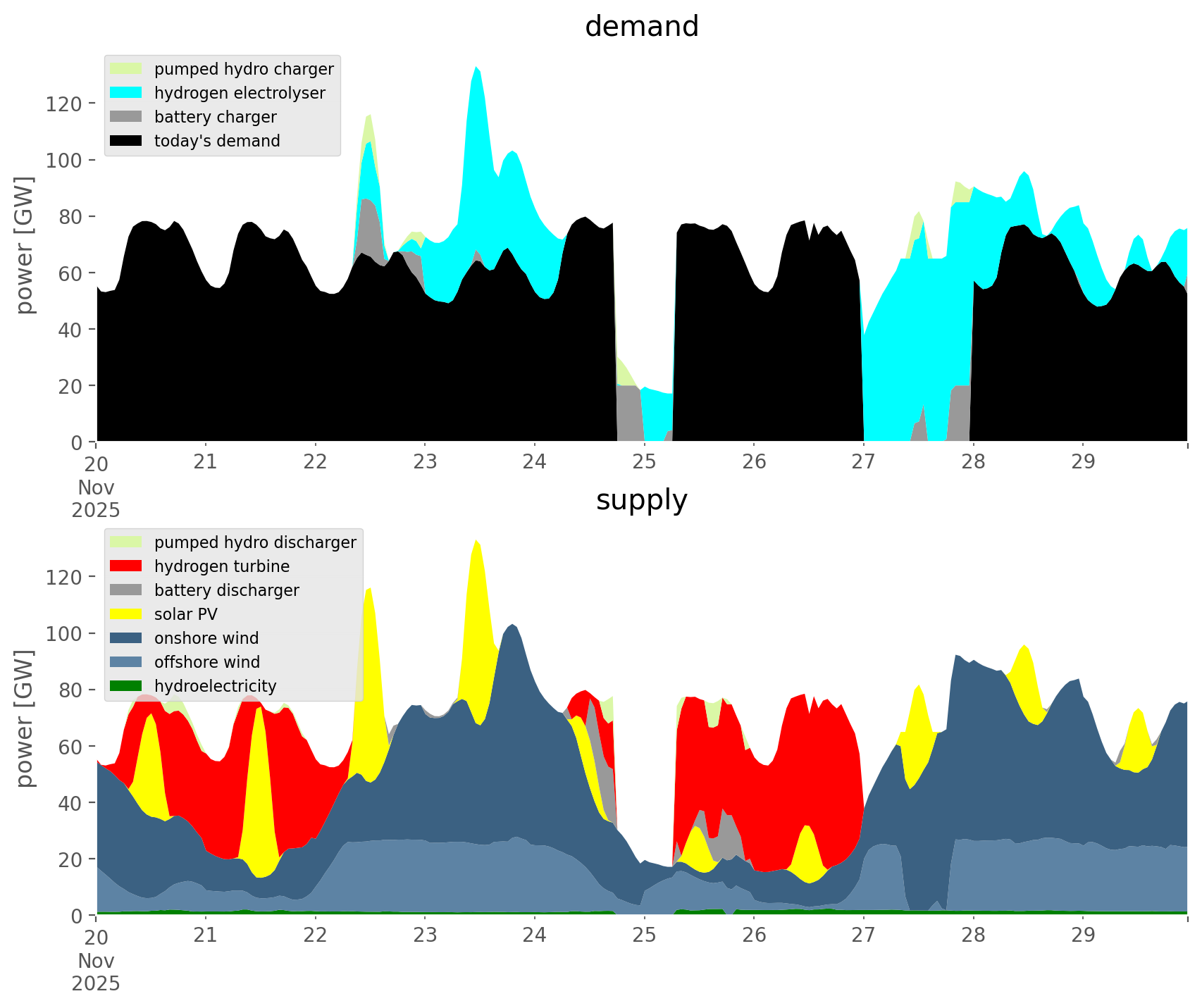Select the "pumped hydro charger" legend label

click(244, 69)
